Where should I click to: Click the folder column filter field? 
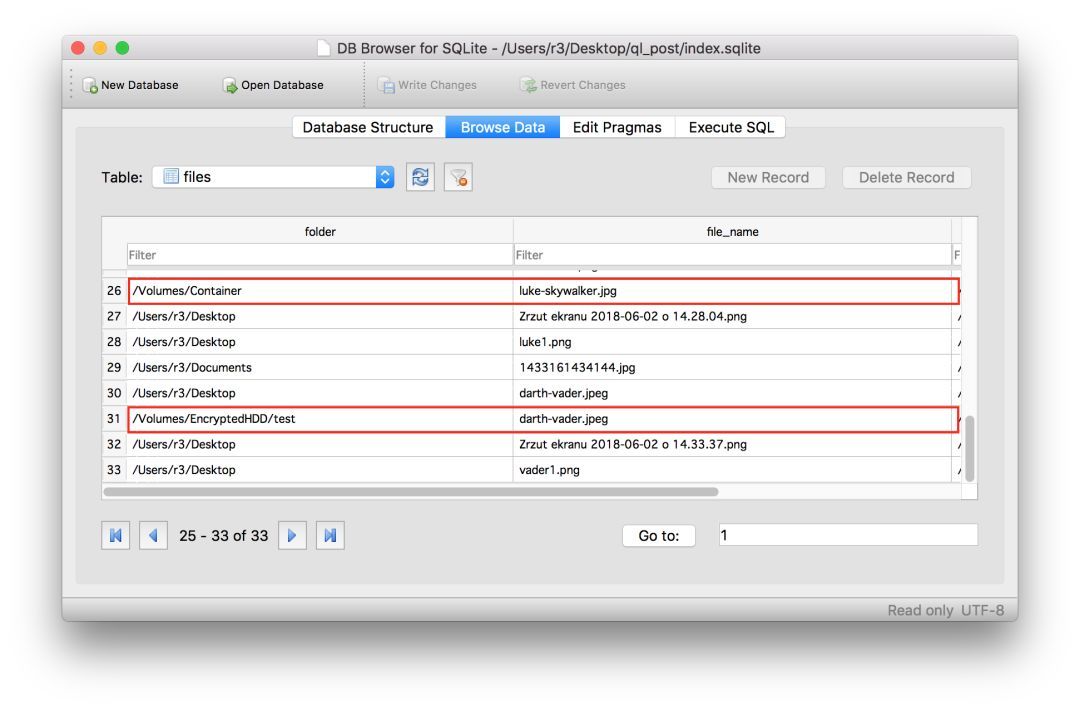click(319, 255)
